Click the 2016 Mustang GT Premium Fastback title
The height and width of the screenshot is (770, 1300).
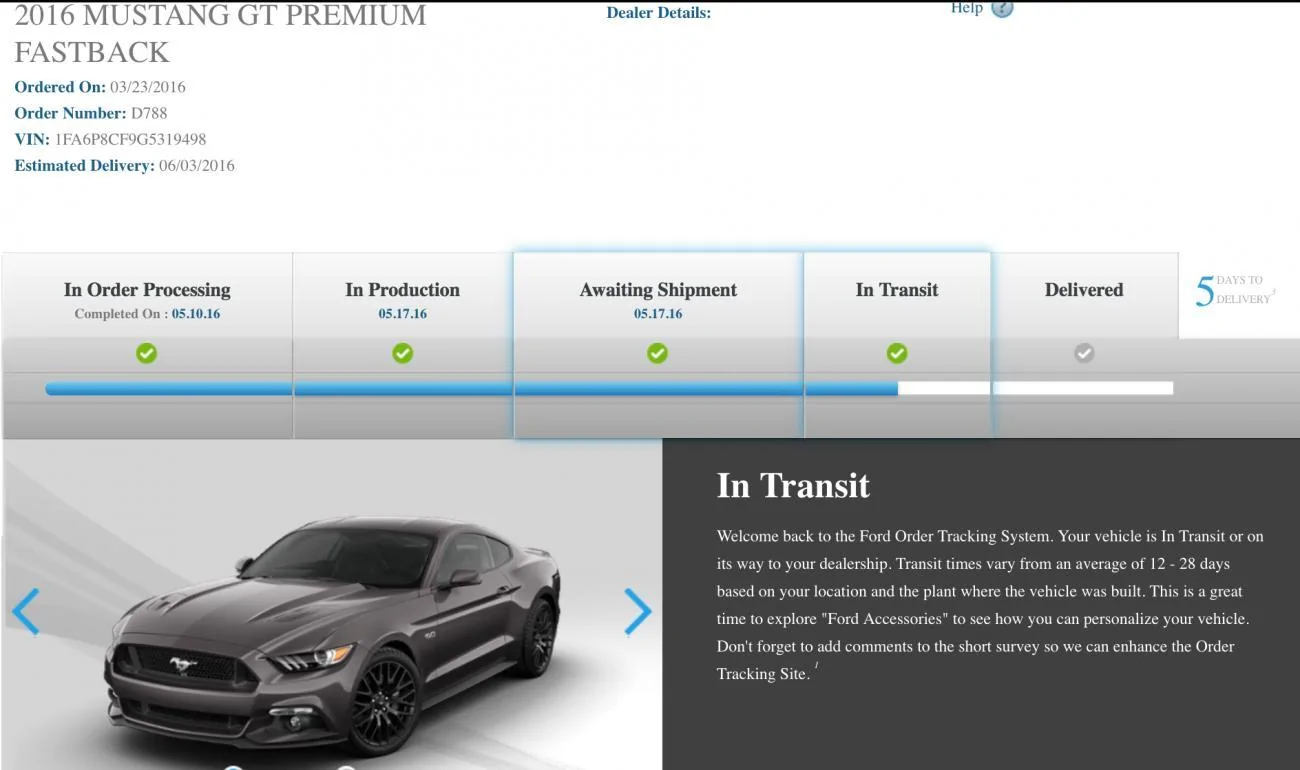click(x=220, y=34)
